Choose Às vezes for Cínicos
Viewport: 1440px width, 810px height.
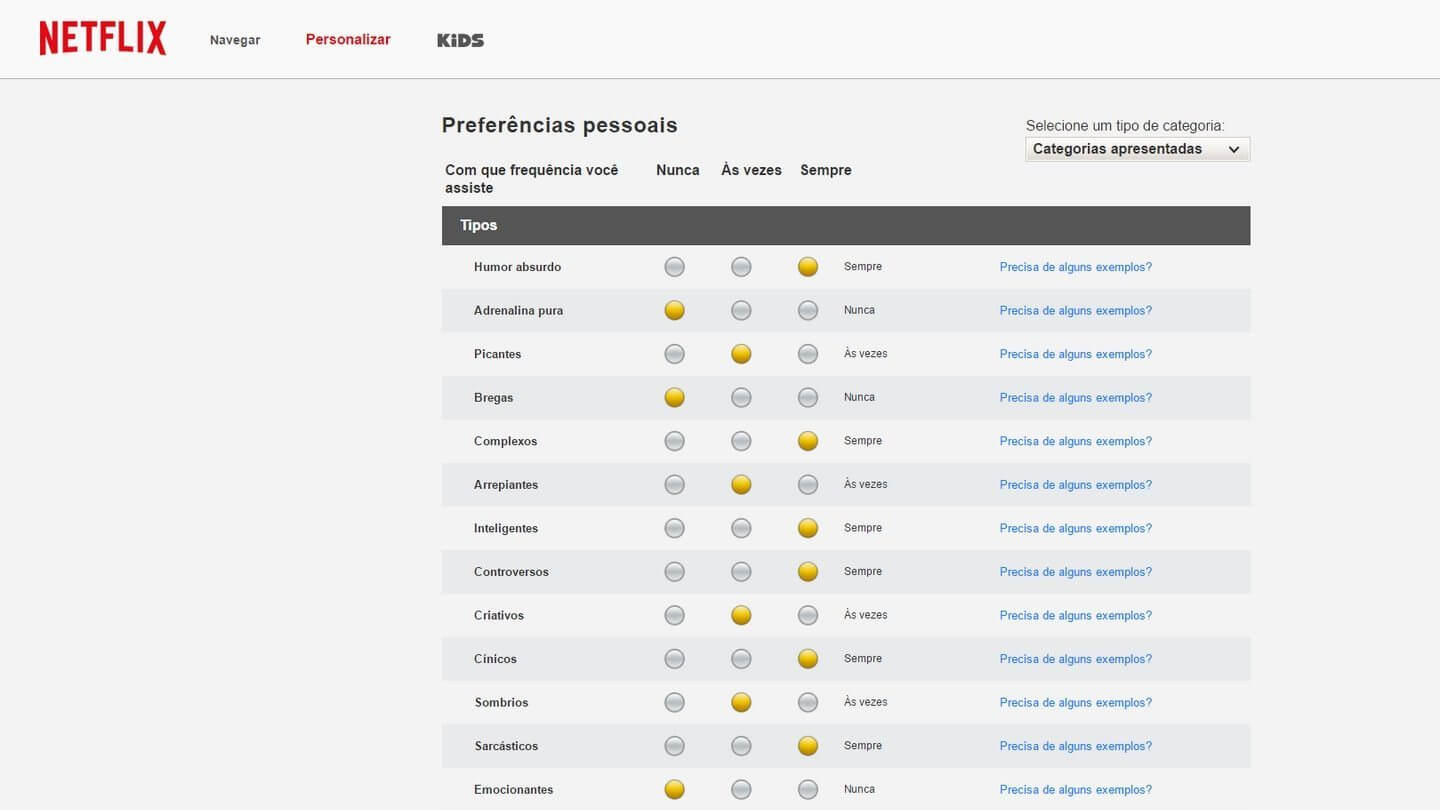pos(741,659)
